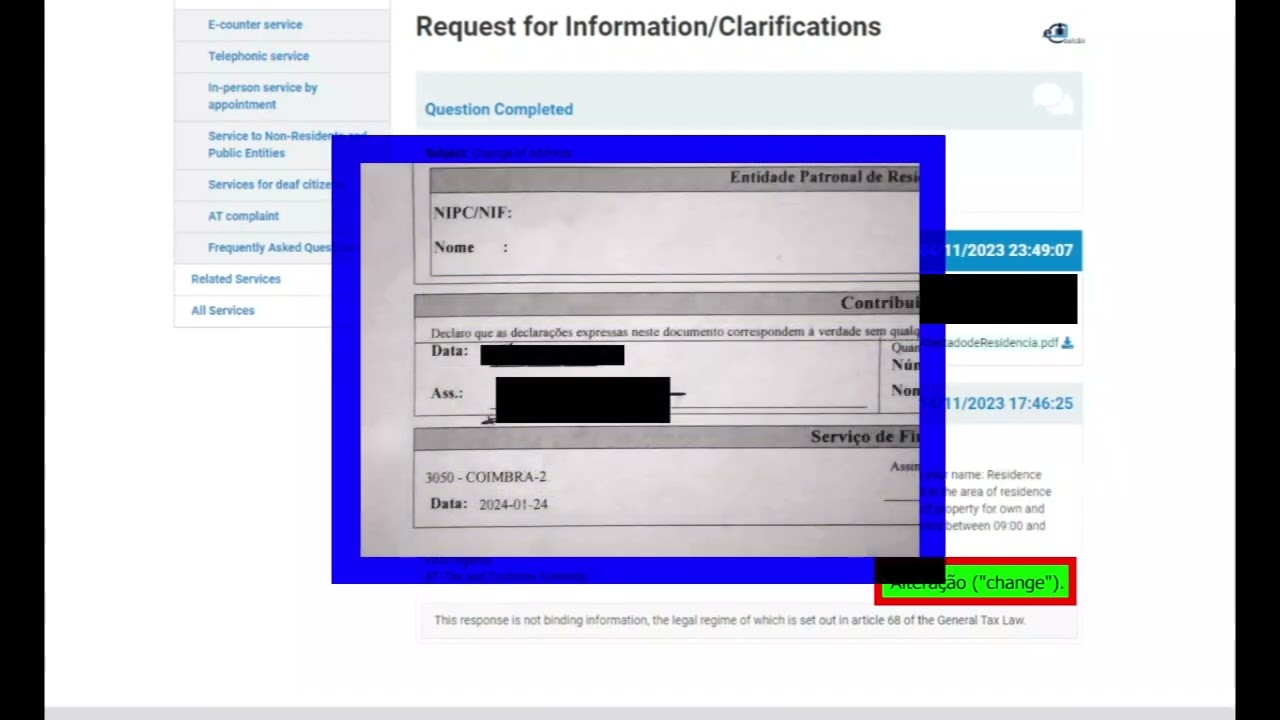Click the Question Completed header
This screenshot has width=1280, height=720.
[499, 109]
